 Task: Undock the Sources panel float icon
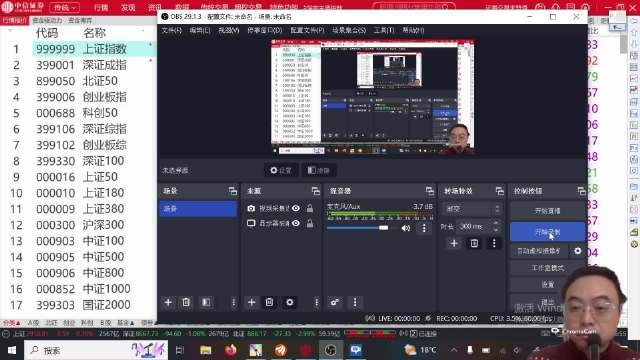316,191
